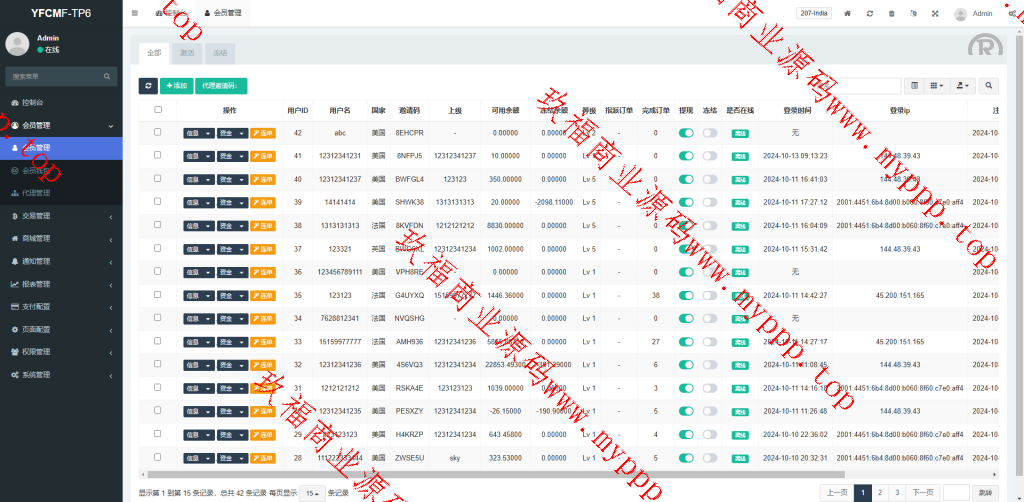Toggle the 冻结 switch for user 40
This screenshot has height=502, width=1024.
coord(709,179)
